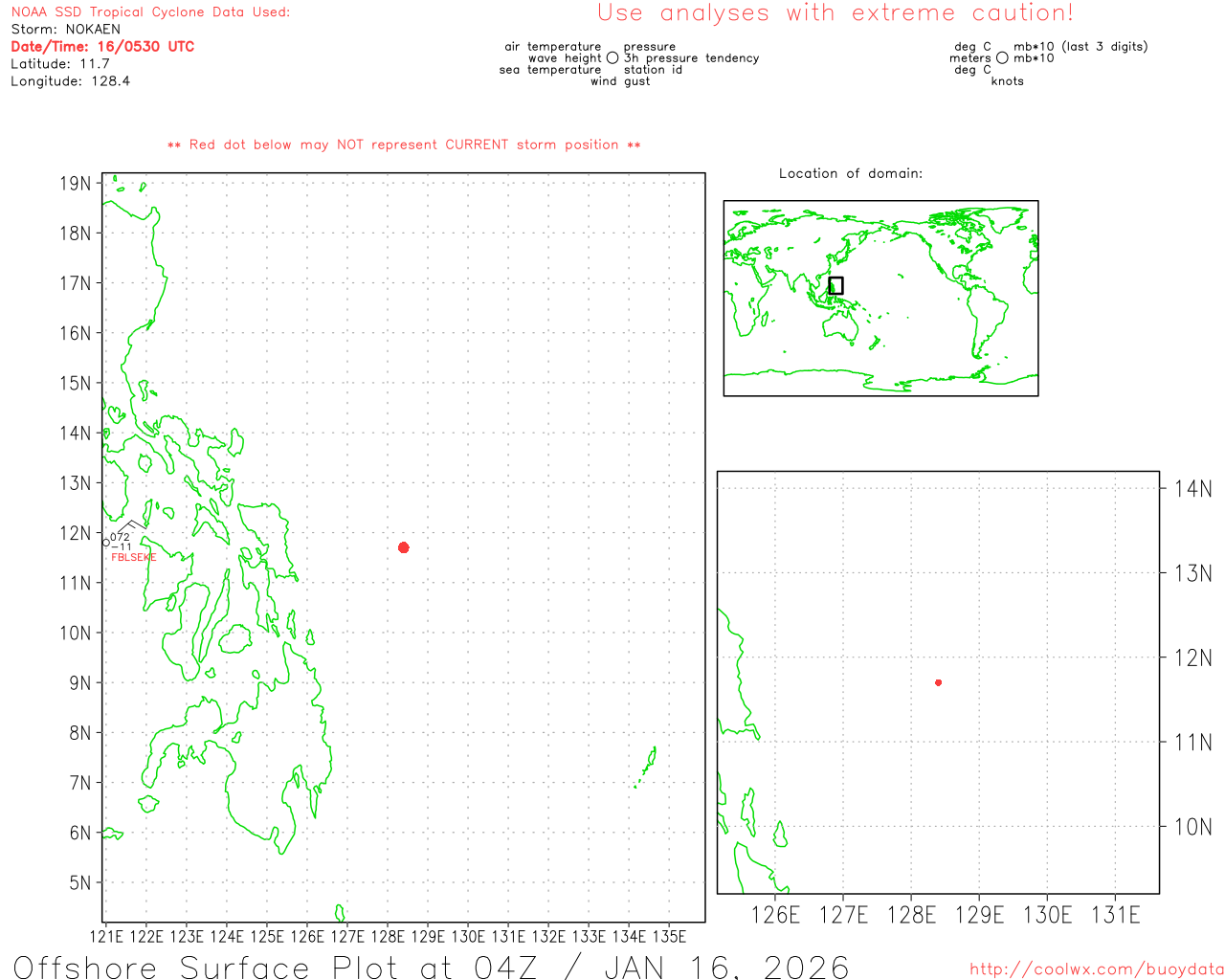This screenshot has width=1225, height=980.
Task: Click 'Use analyses with extreme caution!' heading
Action: (835, 13)
